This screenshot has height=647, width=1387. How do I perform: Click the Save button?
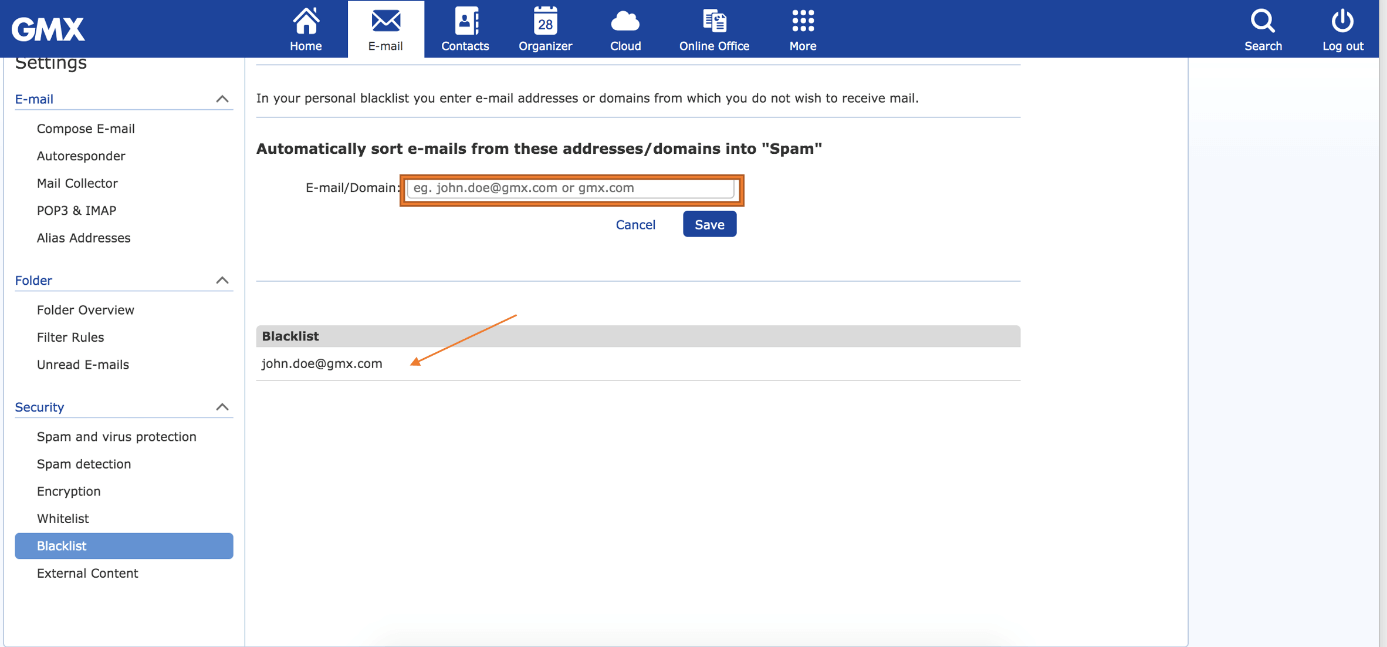[x=710, y=224]
